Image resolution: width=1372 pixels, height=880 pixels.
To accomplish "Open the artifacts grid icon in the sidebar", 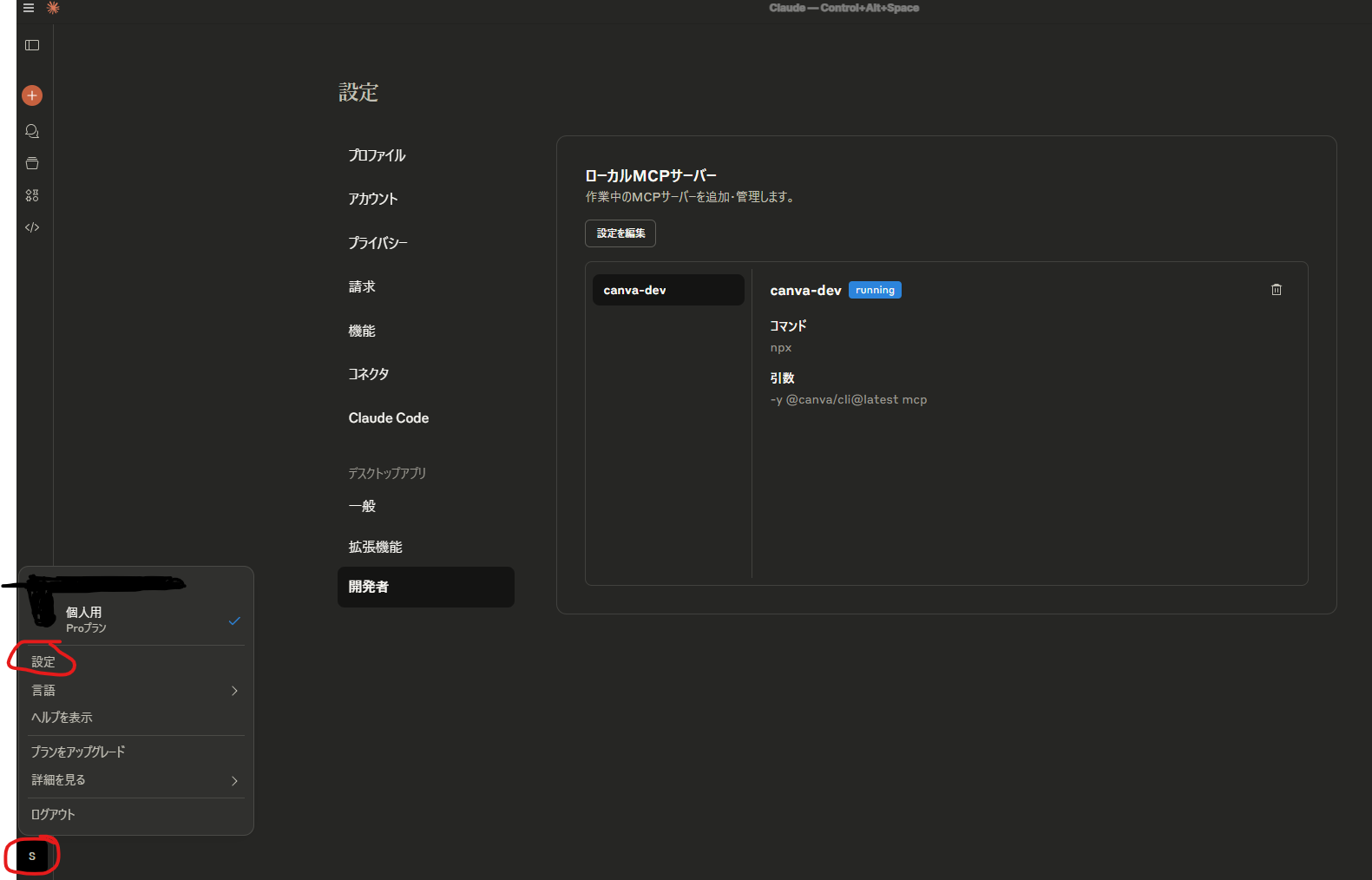I will (x=32, y=195).
